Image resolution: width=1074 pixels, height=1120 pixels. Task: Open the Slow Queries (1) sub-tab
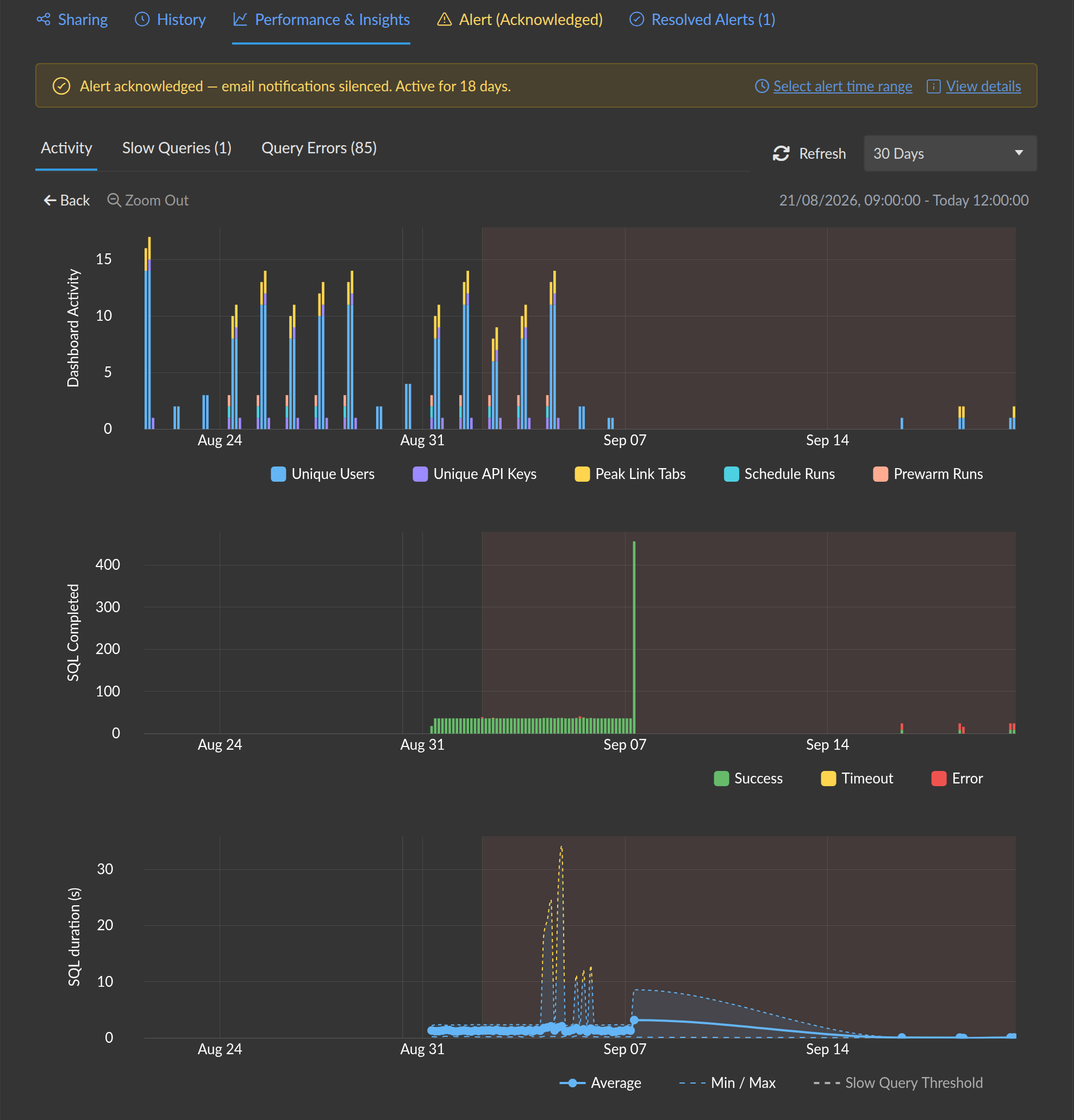(x=177, y=148)
